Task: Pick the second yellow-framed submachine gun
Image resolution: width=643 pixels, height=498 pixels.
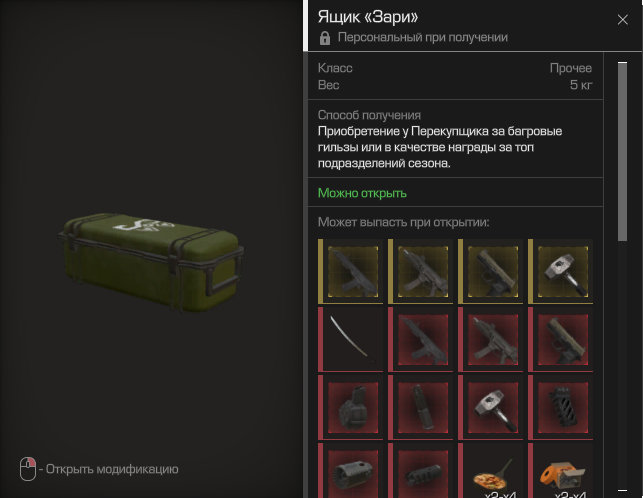Action: click(421, 271)
